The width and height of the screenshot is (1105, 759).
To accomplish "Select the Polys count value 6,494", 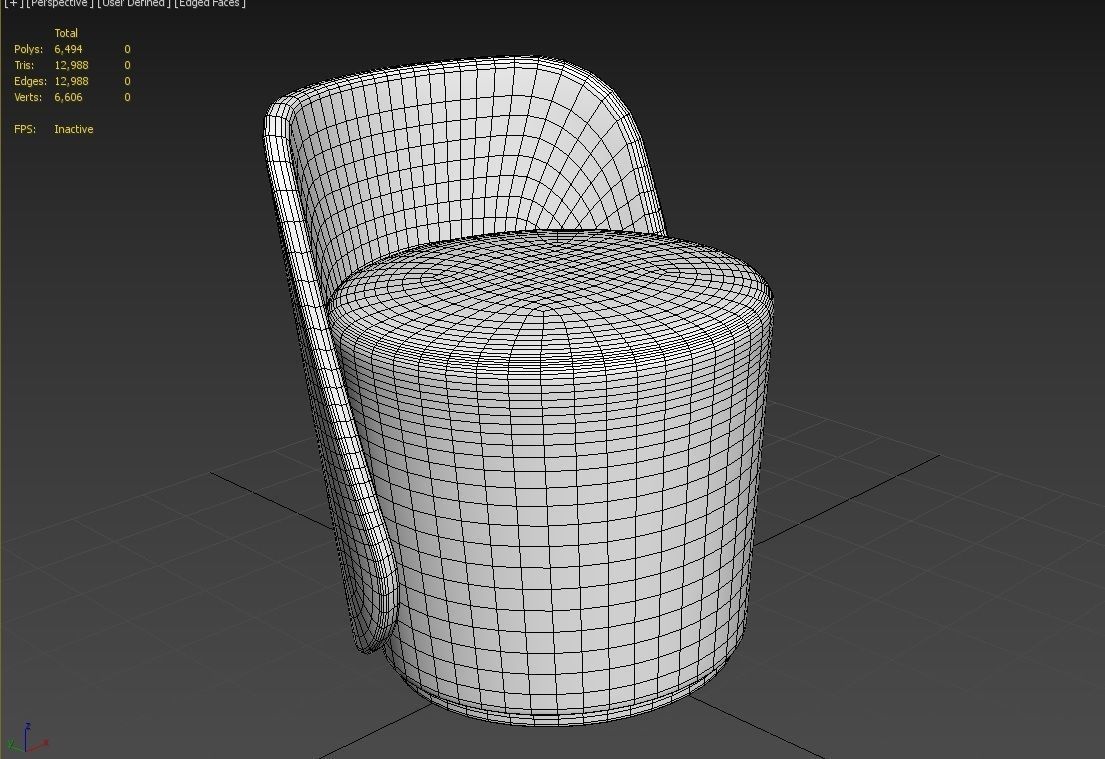I will pos(68,49).
